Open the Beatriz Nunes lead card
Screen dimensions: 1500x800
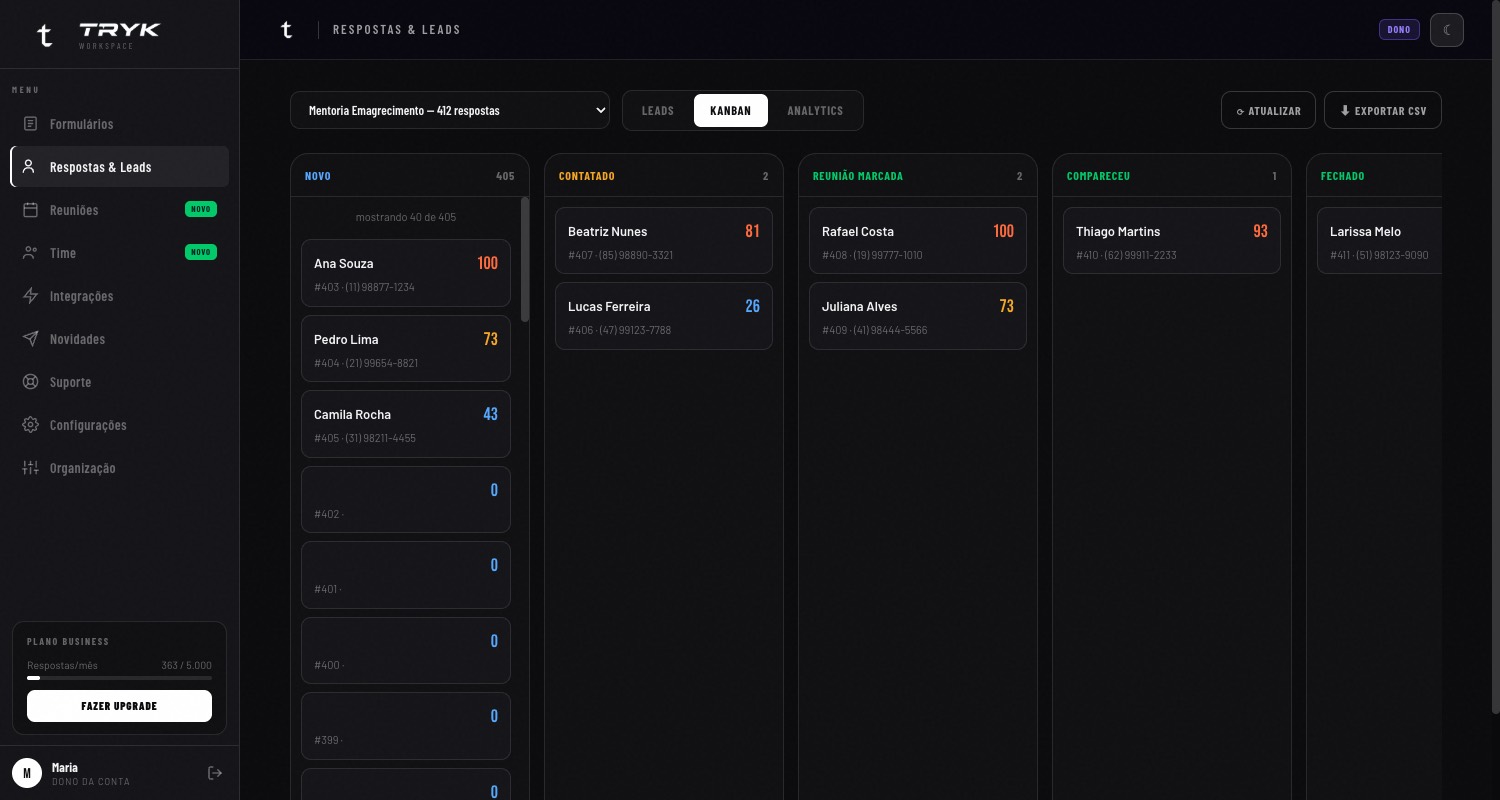tap(664, 240)
